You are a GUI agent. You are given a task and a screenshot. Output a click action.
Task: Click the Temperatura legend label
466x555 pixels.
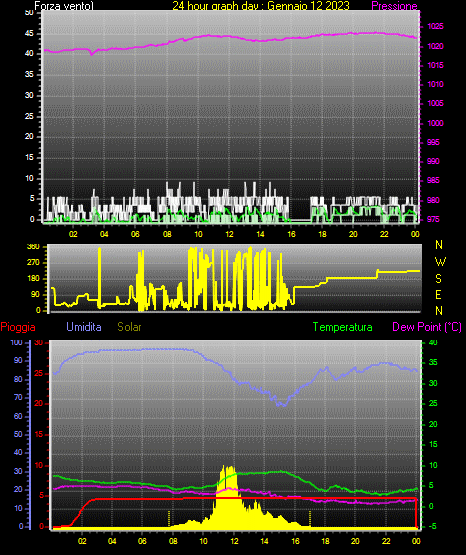coord(343,327)
